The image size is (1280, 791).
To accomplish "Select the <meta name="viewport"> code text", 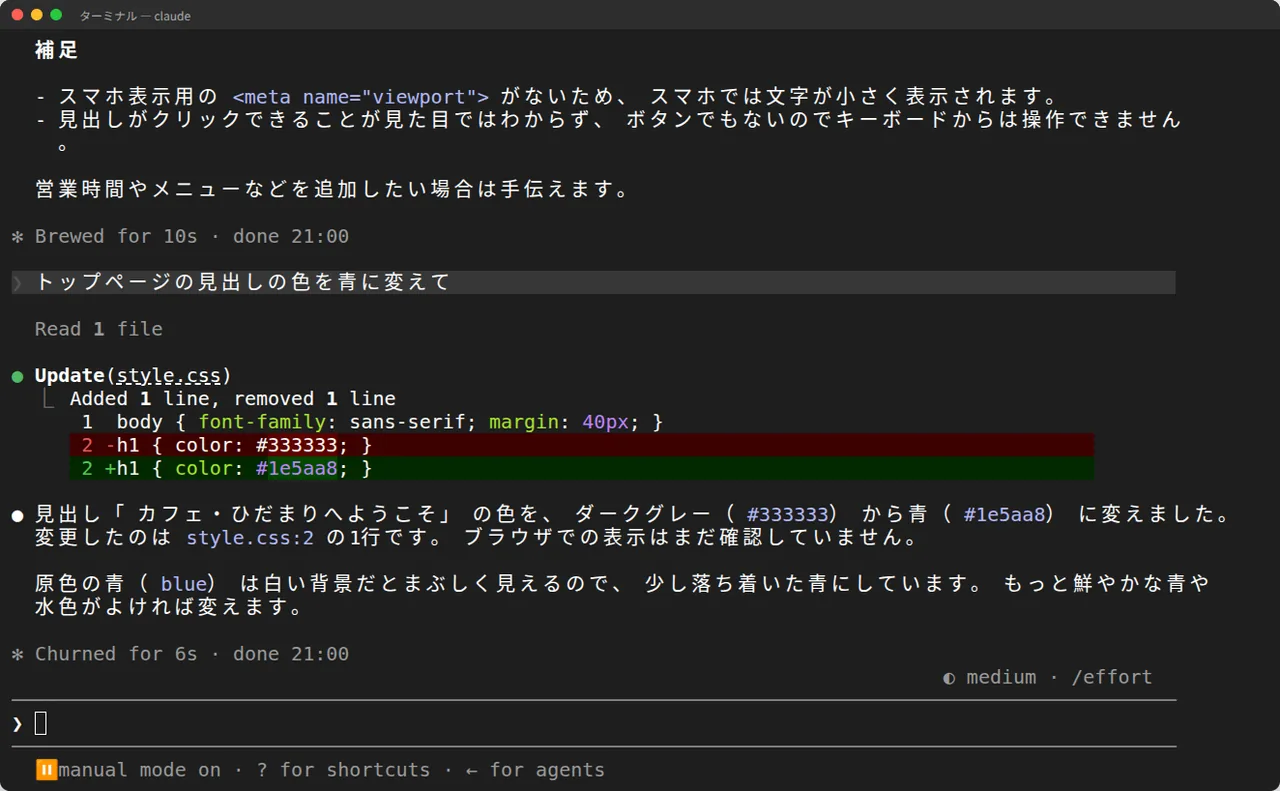I will (361, 97).
